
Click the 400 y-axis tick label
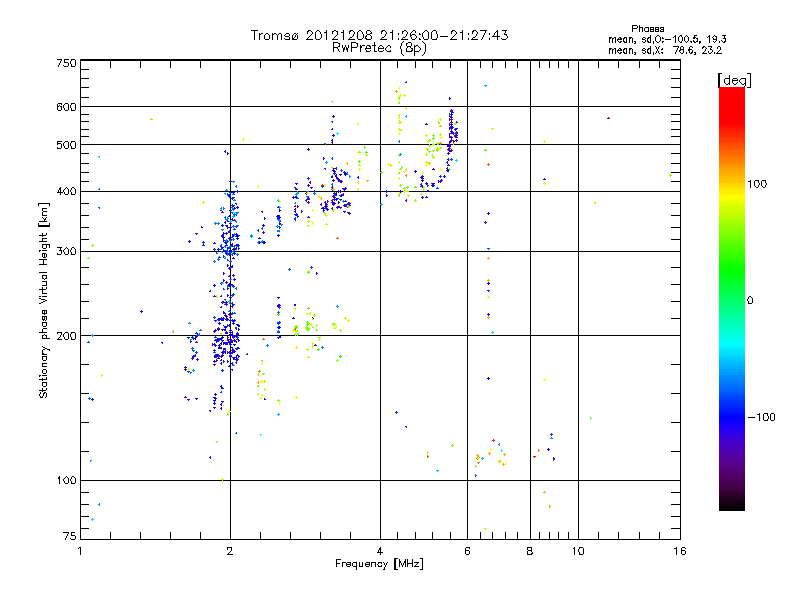tap(67, 191)
